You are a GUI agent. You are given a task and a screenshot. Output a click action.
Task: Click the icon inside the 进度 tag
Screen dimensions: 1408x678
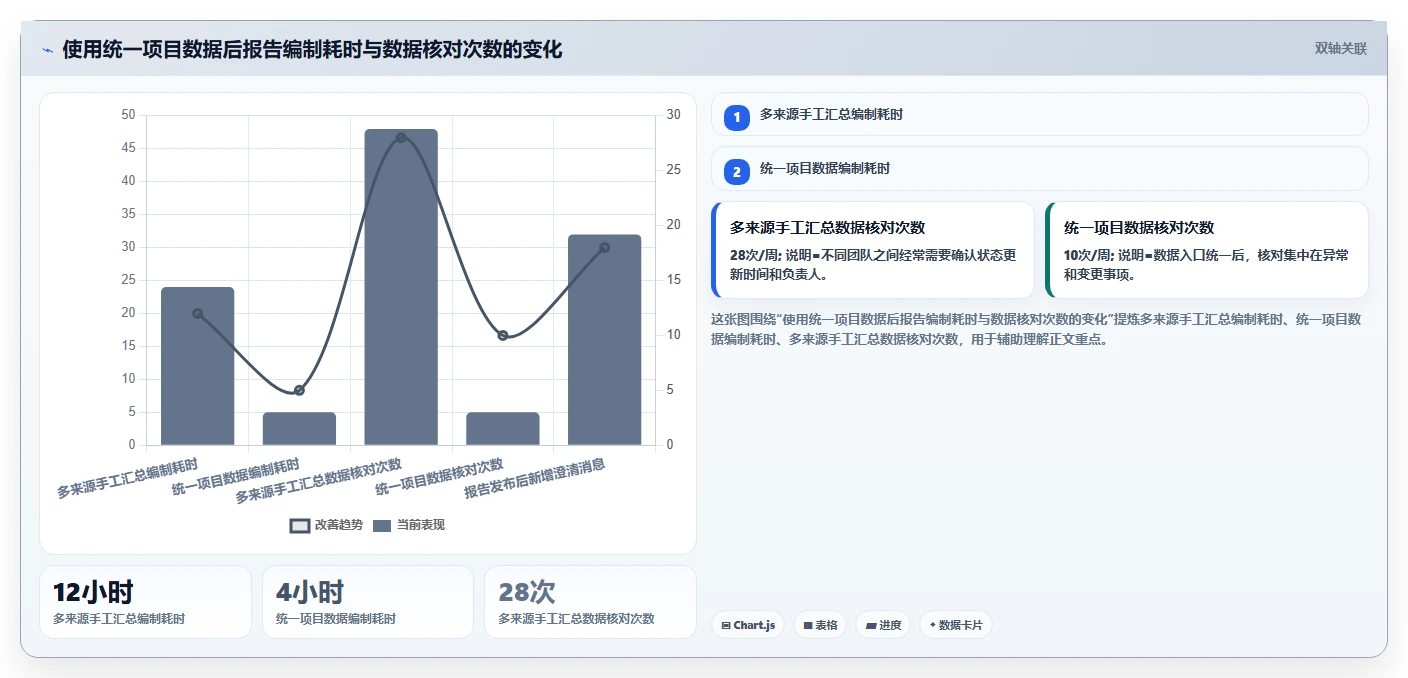870,625
